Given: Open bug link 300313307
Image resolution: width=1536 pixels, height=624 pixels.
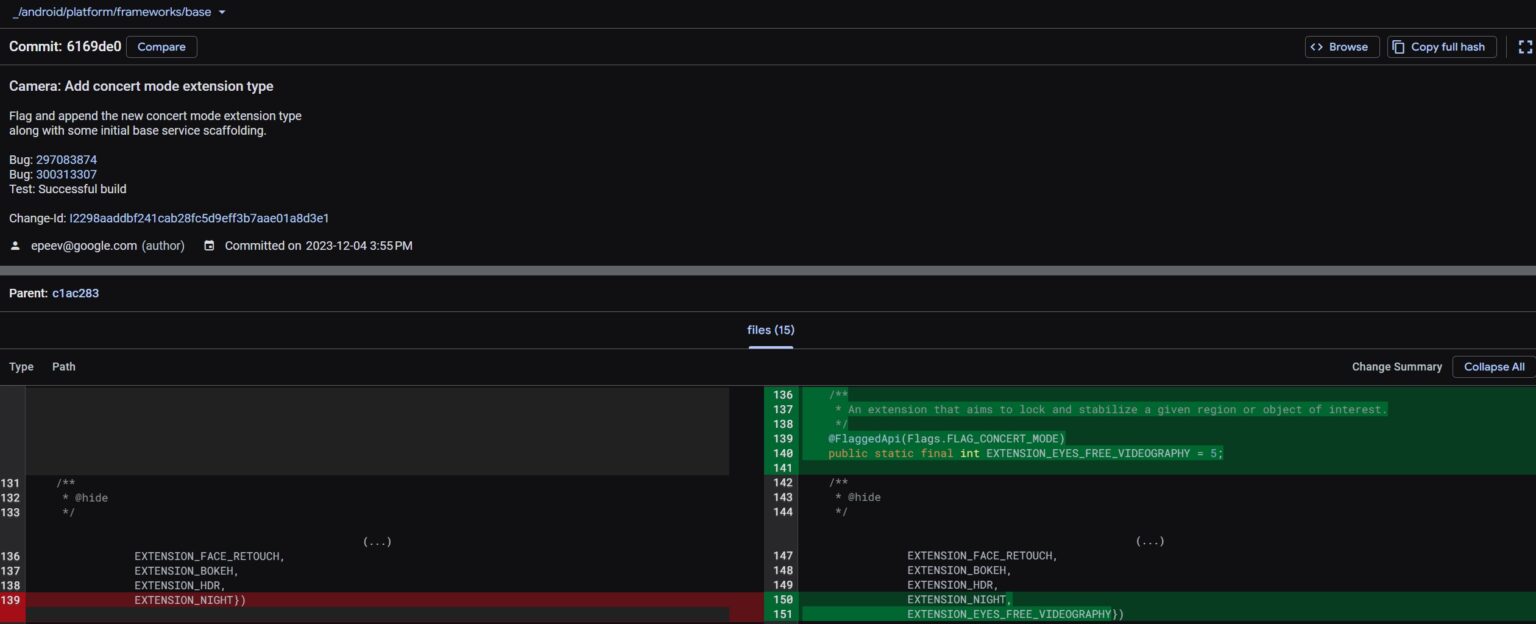Looking at the screenshot, I should [66, 174].
